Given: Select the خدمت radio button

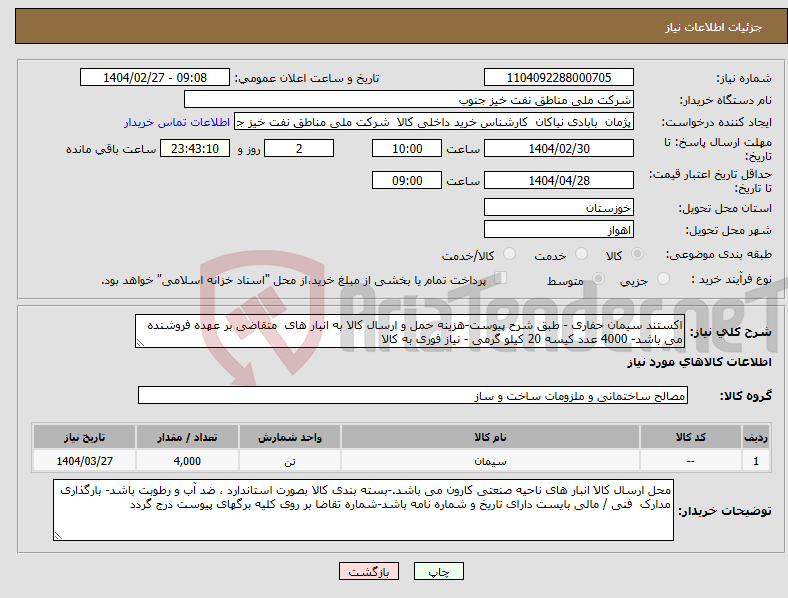Looking at the screenshot, I should 581,254.
